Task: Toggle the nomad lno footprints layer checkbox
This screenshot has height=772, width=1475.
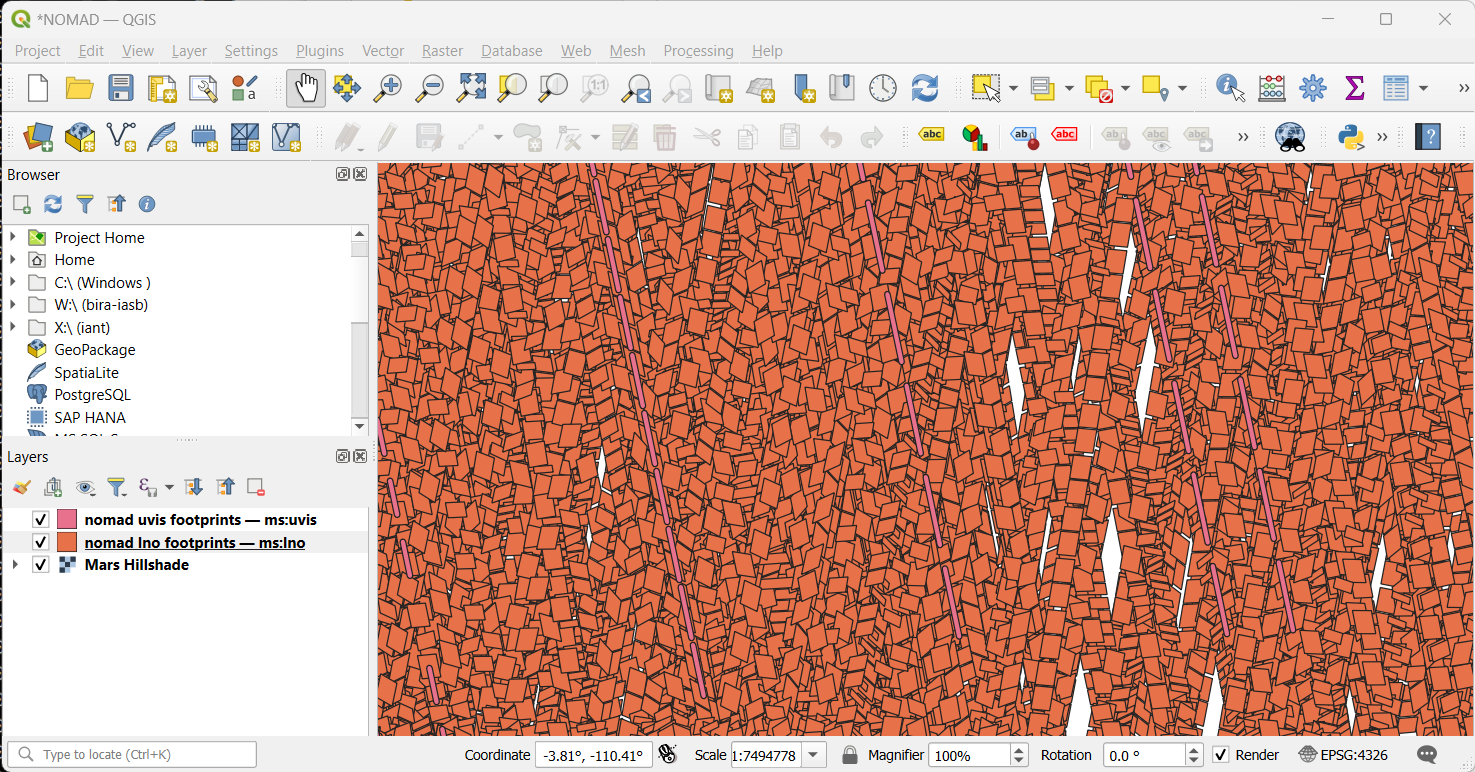Action: tap(41, 543)
